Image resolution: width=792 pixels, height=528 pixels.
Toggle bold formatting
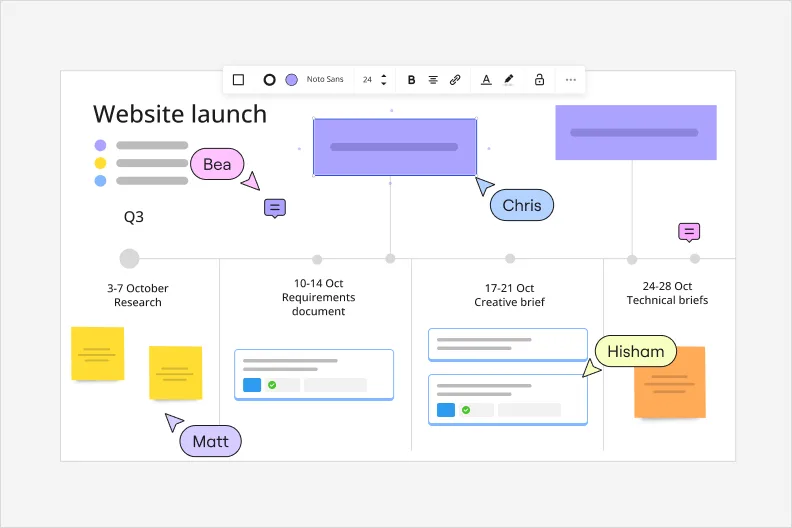pyautogui.click(x=411, y=80)
